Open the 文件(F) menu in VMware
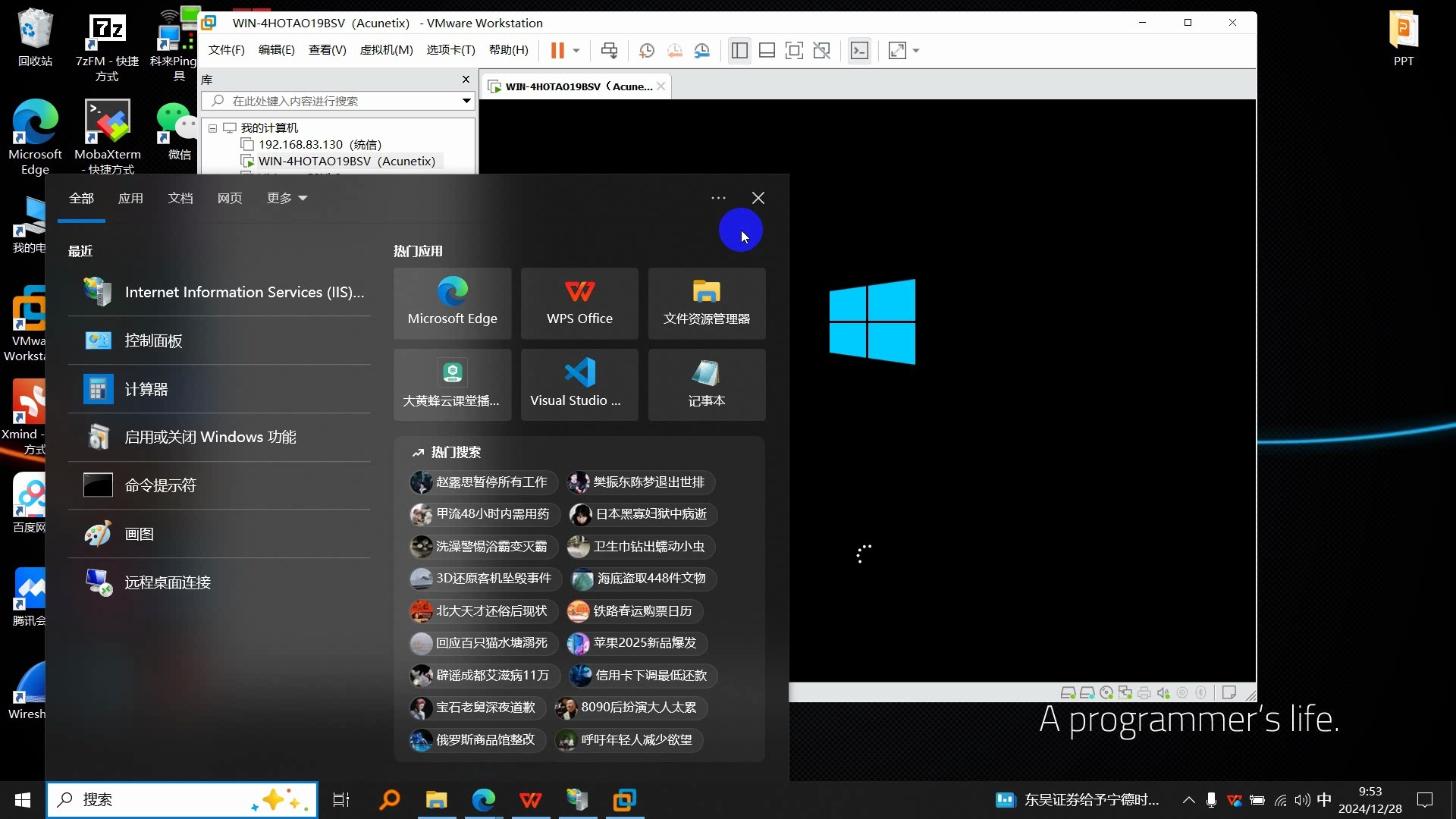The height and width of the screenshot is (819, 1456). pyautogui.click(x=227, y=50)
